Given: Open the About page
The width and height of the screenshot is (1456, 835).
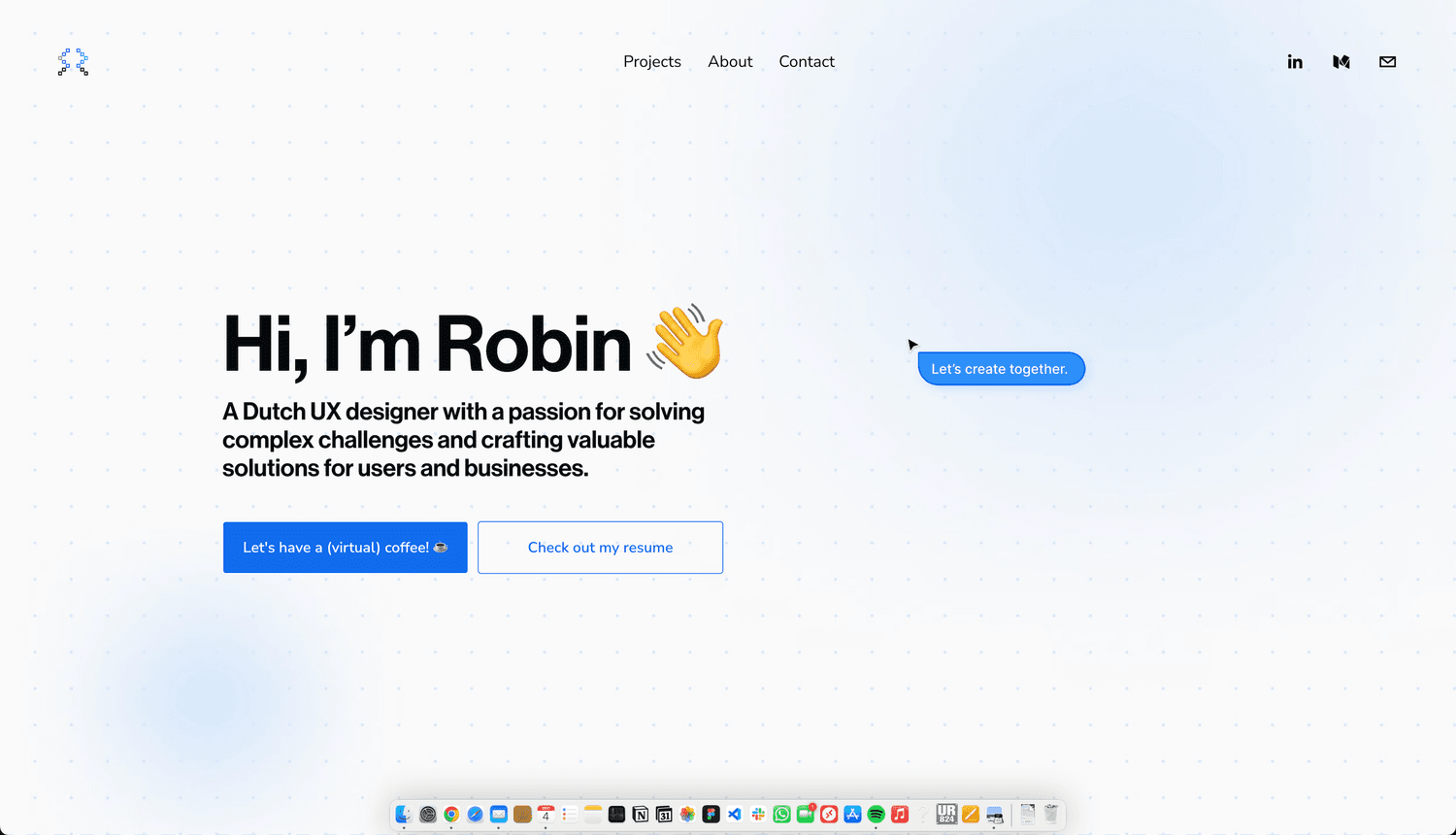Looking at the screenshot, I should (730, 61).
